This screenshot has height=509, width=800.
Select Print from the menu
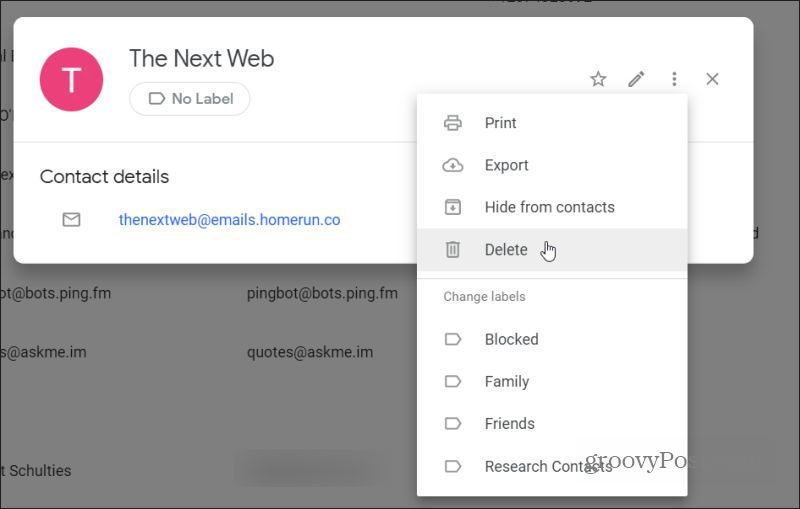[552, 123]
